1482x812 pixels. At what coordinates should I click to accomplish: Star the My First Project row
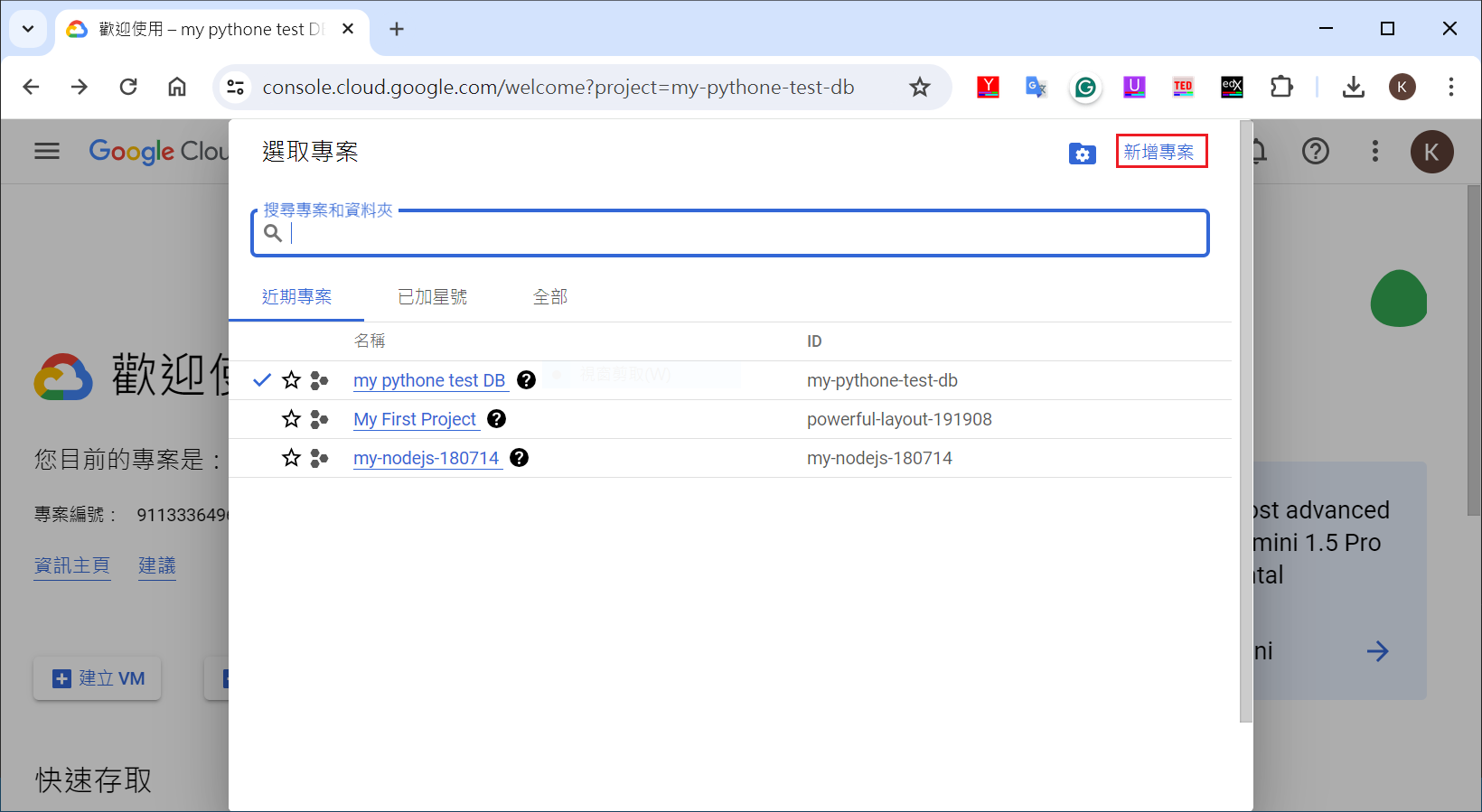point(291,419)
